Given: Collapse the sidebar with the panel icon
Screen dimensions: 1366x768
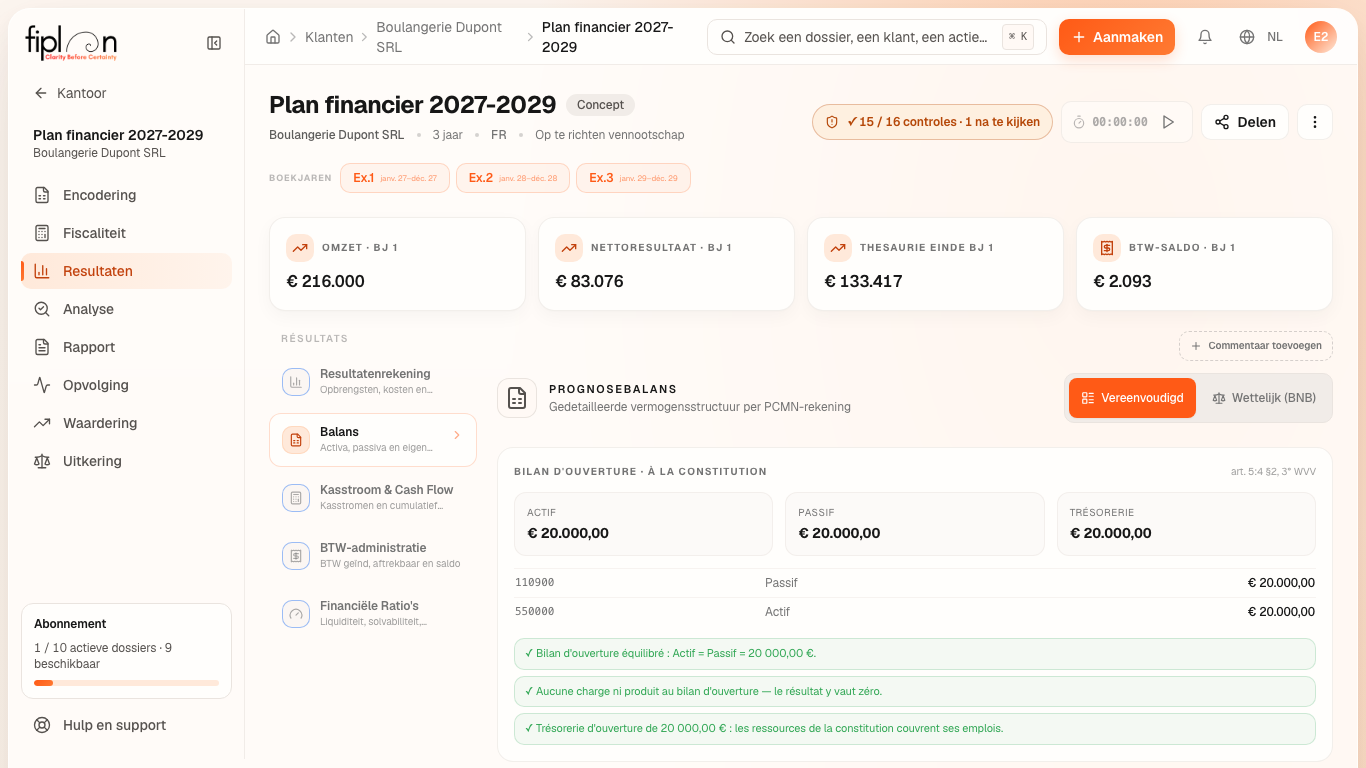Looking at the screenshot, I should [x=214, y=43].
